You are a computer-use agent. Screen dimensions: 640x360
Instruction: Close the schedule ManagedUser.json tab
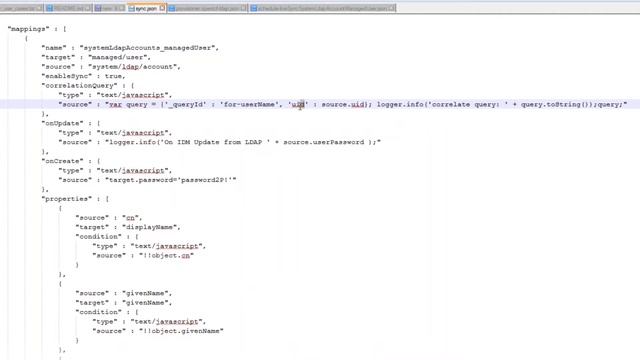(392, 8)
